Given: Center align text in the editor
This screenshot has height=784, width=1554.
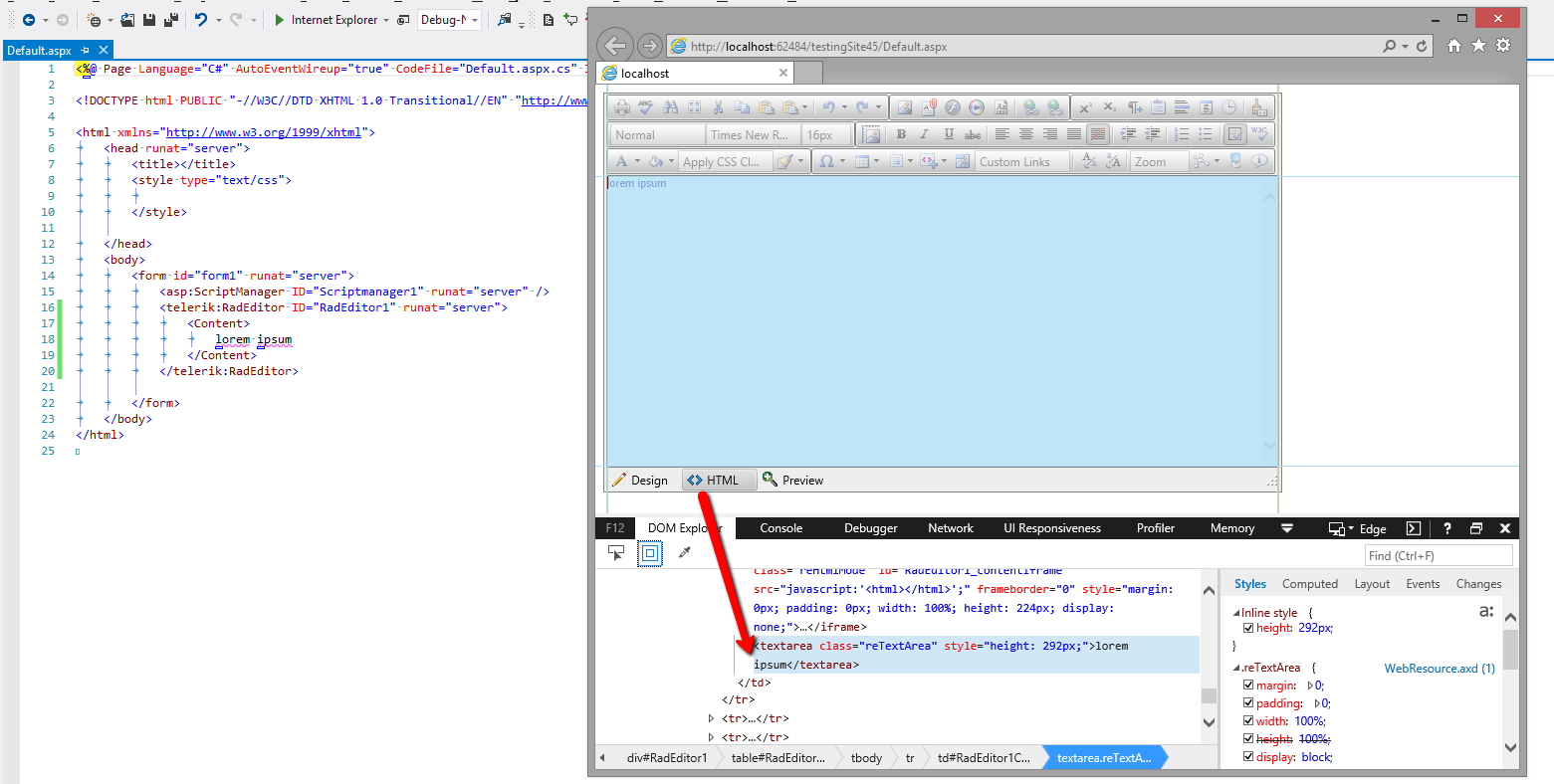Looking at the screenshot, I should 1026,134.
